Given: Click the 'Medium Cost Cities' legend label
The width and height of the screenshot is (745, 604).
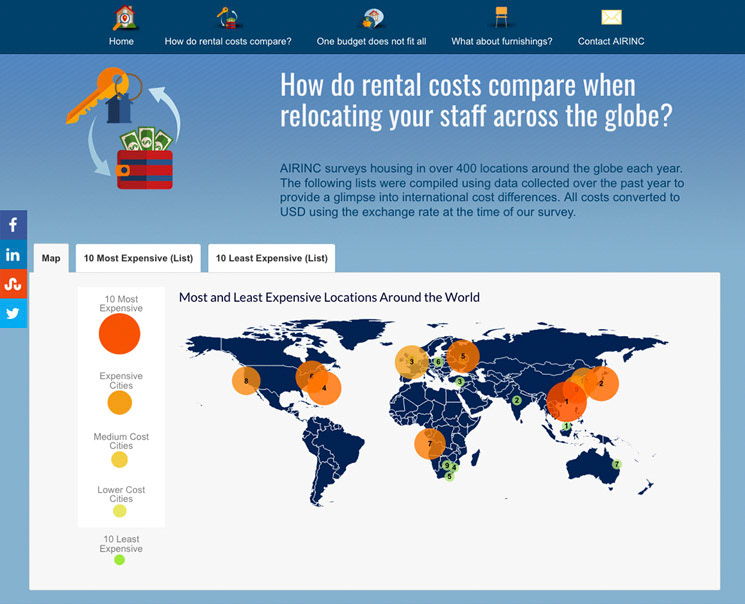Looking at the screenshot, I should pyautogui.click(x=121, y=441).
